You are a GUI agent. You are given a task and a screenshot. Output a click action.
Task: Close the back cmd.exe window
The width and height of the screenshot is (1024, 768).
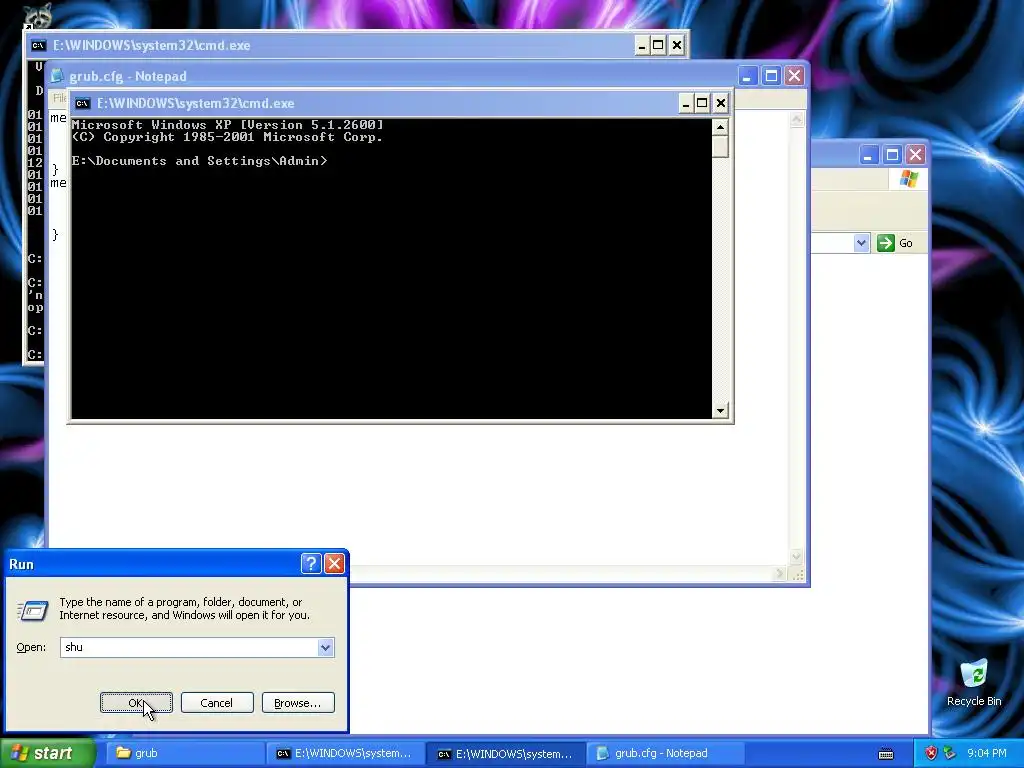[677, 45]
